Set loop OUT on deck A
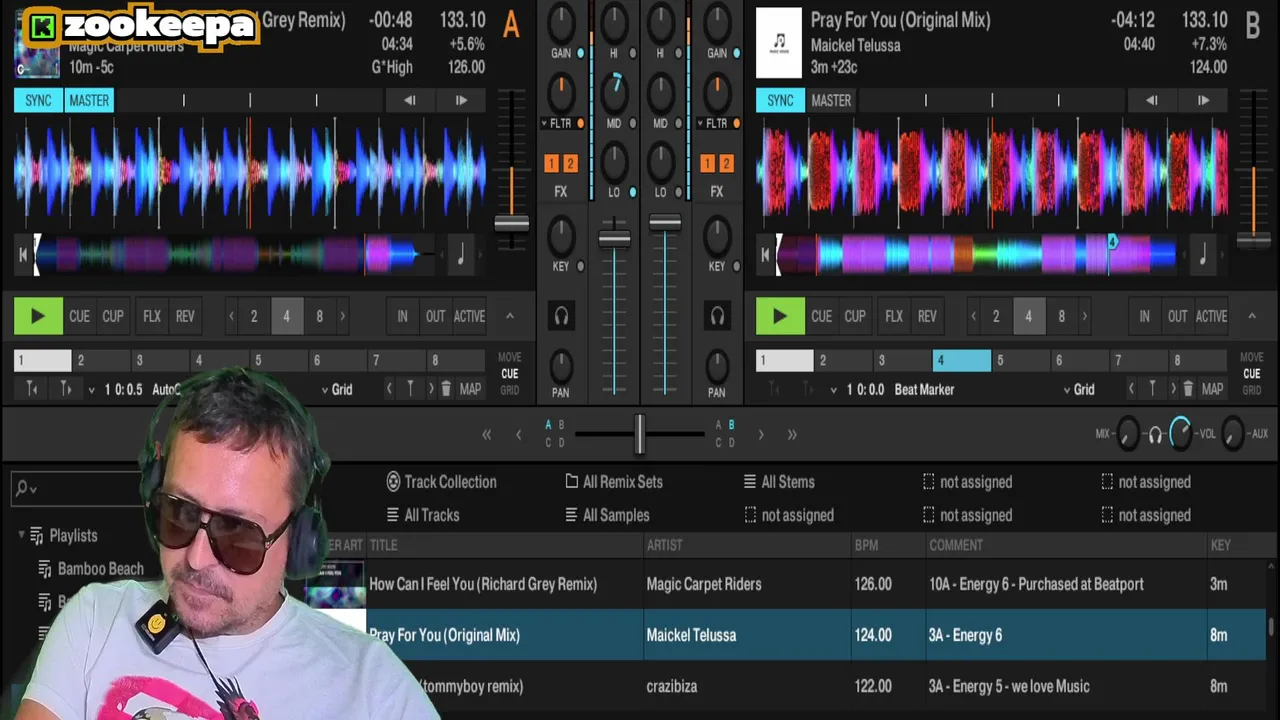Viewport: 1280px width, 720px height. point(435,316)
